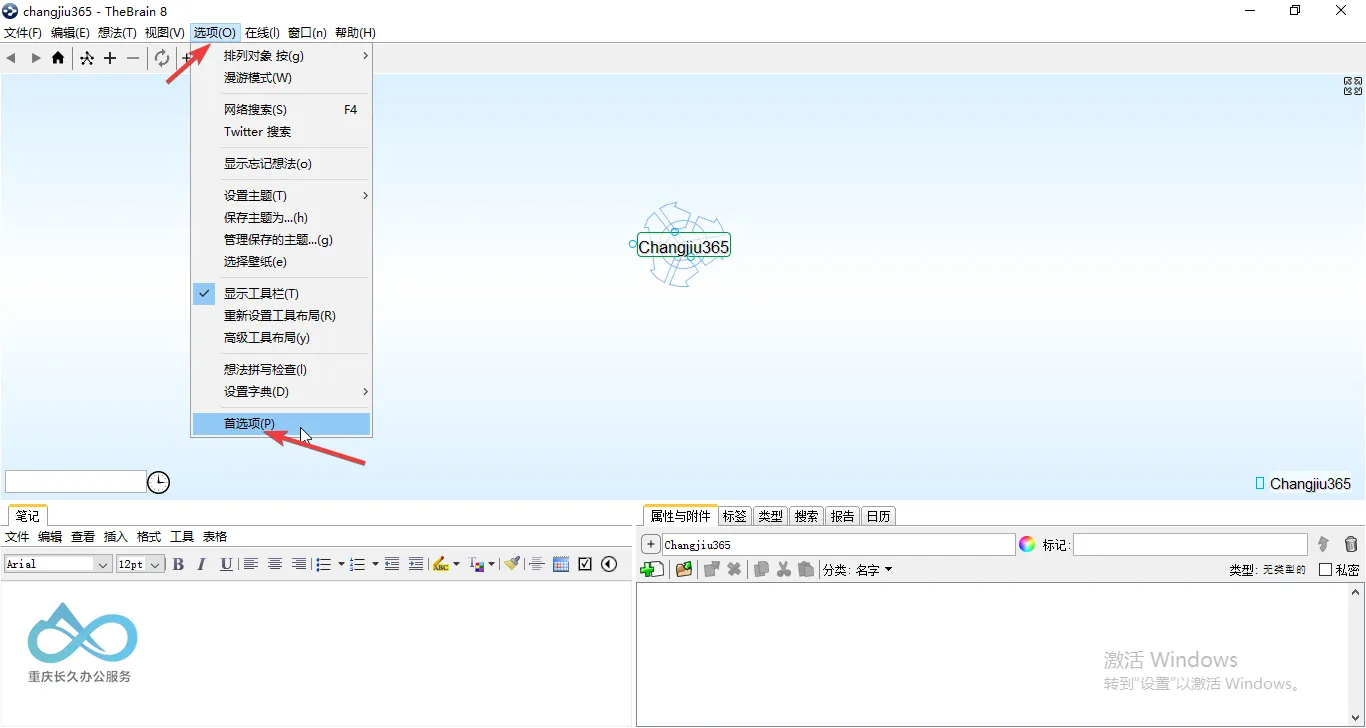
Task: Click the network layout toolbar icon
Action: [87, 58]
